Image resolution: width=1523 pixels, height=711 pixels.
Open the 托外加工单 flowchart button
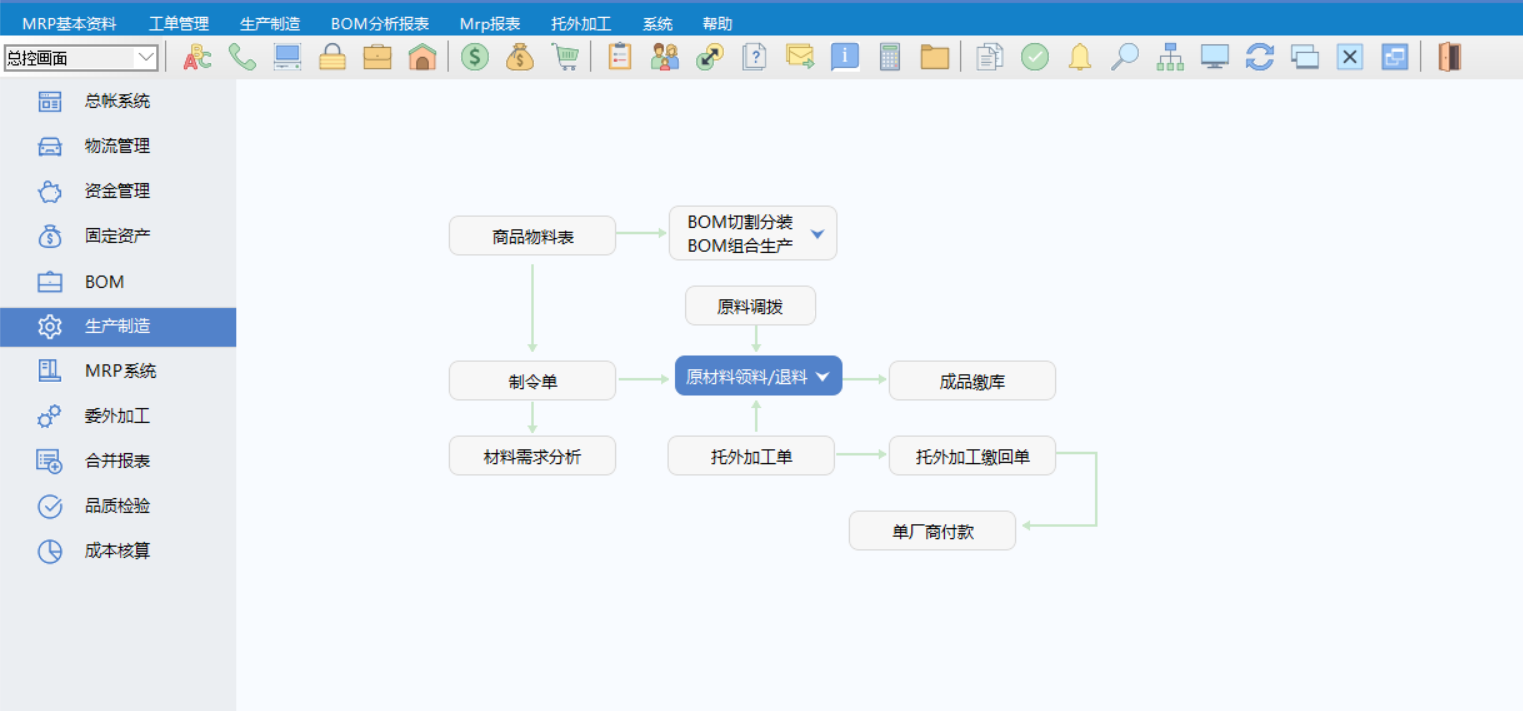coord(751,456)
